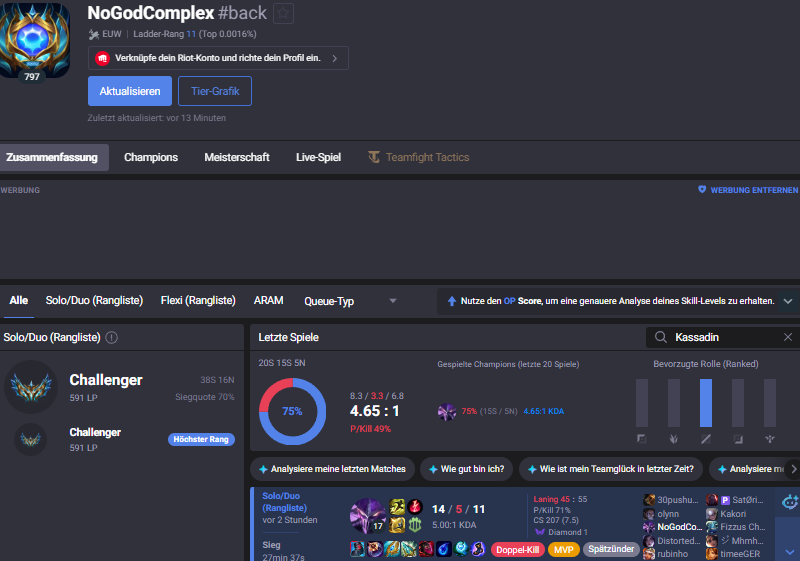Click the grey Top role bar

[642, 403]
